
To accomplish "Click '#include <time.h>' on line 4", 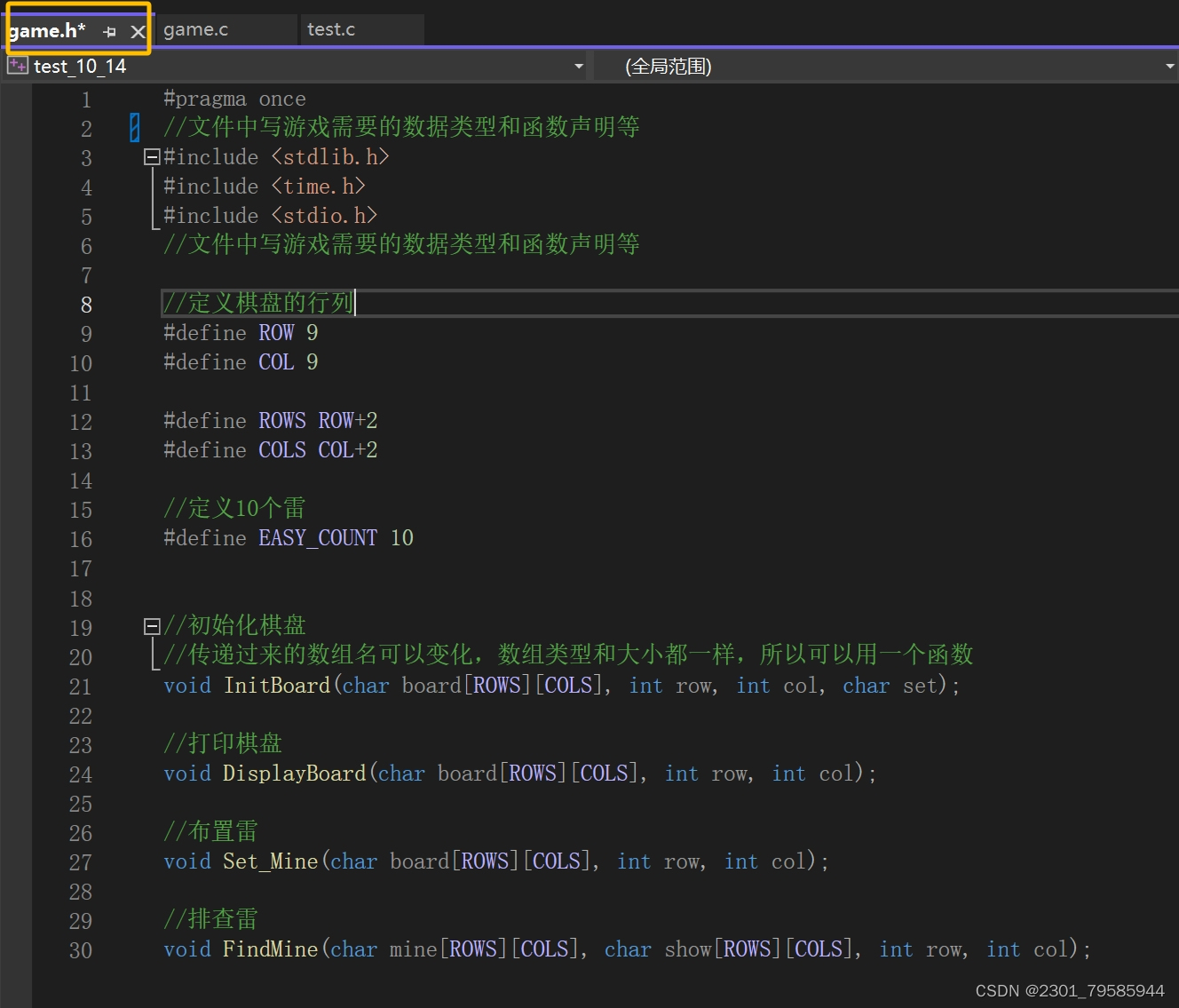I will pos(265,187).
